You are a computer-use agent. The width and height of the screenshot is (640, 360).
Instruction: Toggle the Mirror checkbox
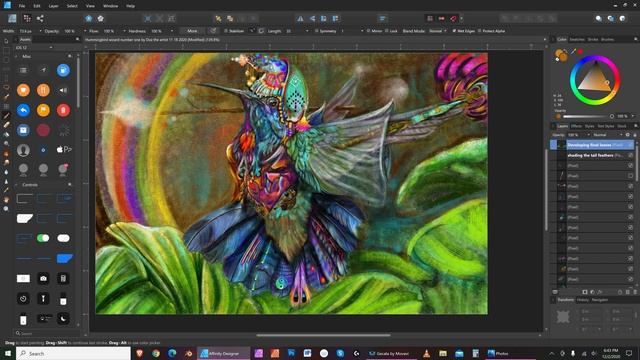coord(368,31)
